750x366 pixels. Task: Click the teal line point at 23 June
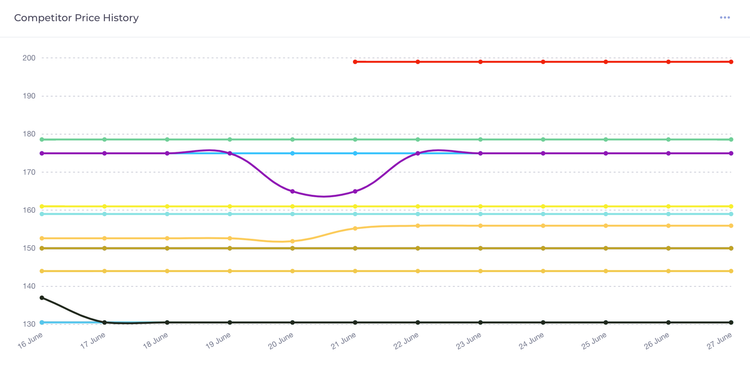pyautogui.click(x=480, y=214)
